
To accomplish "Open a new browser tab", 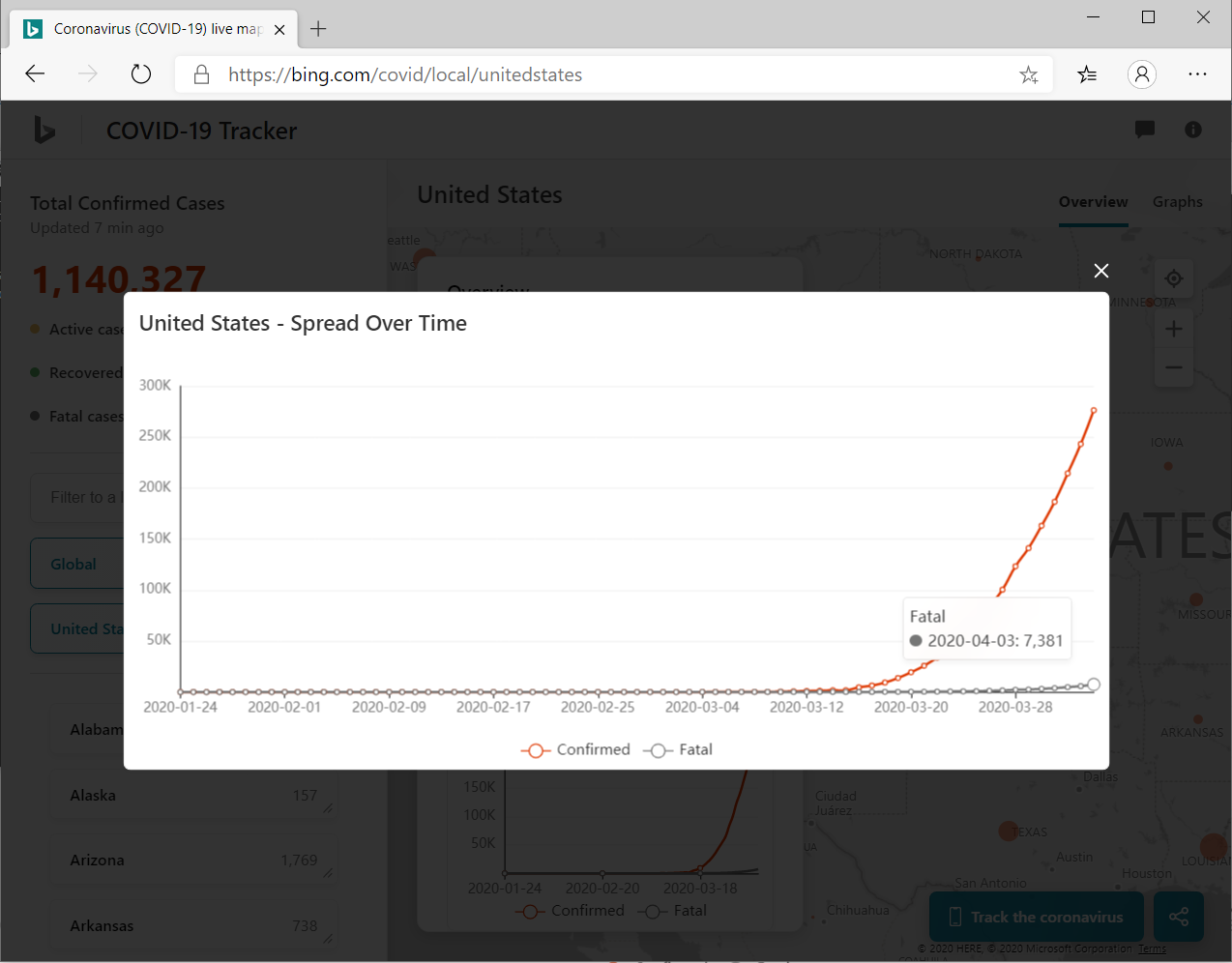I will pos(318,29).
